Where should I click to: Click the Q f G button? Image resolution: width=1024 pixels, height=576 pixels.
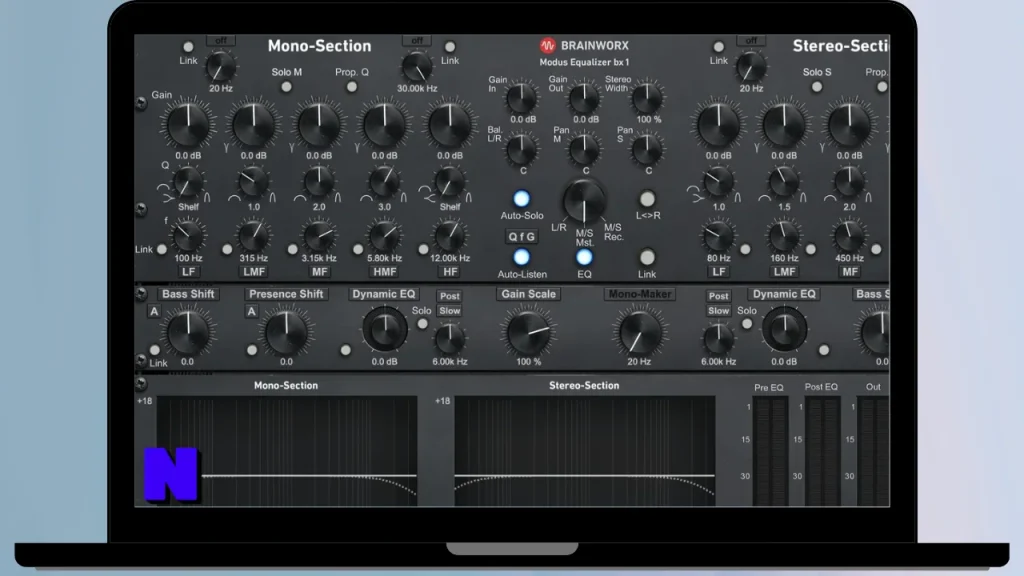pyautogui.click(x=521, y=236)
